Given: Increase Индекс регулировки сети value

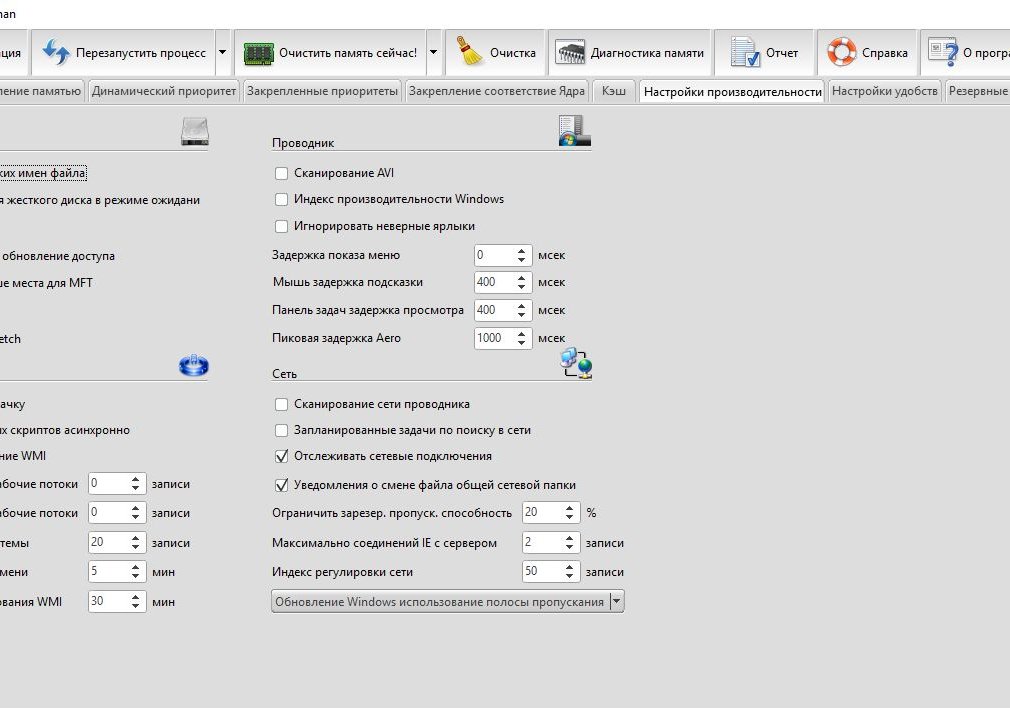Looking at the screenshot, I should tap(569, 567).
